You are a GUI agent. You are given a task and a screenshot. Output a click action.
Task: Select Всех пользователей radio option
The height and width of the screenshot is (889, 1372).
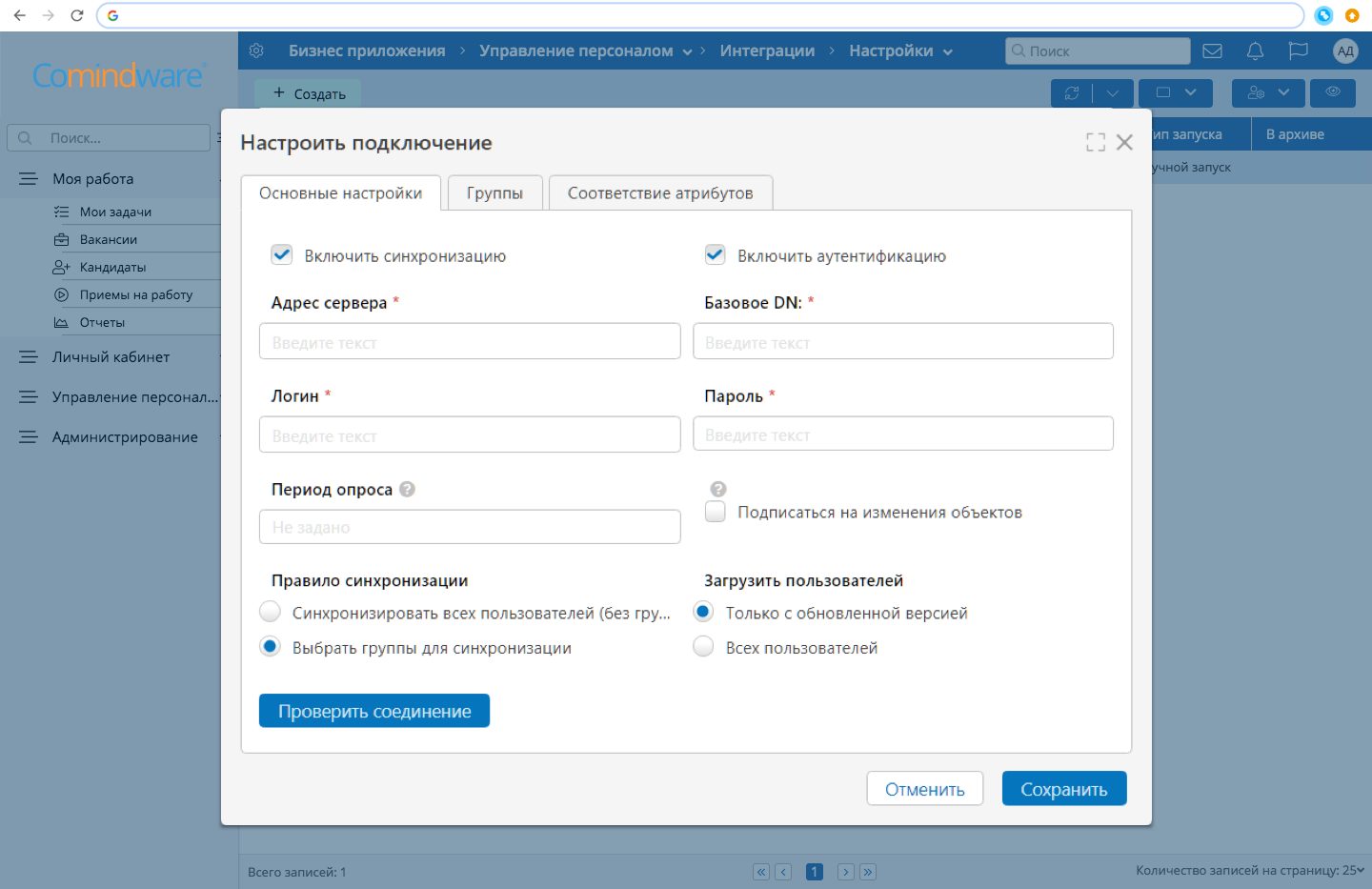[702, 646]
